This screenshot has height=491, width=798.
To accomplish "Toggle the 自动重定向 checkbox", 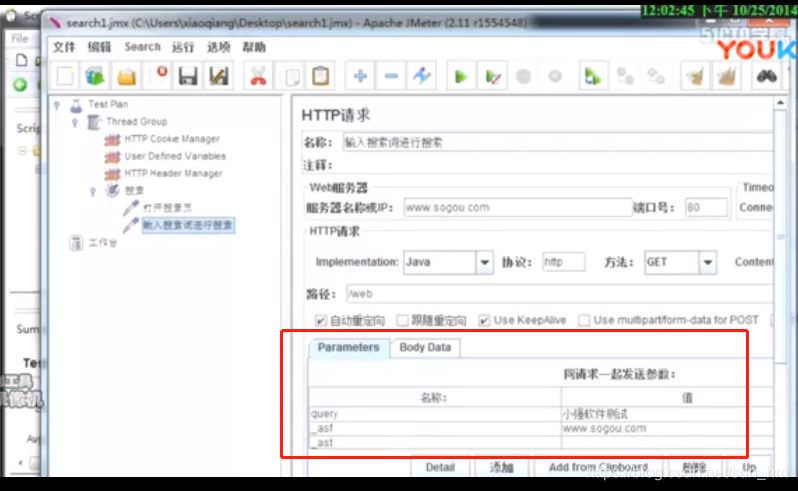I will [320, 321].
